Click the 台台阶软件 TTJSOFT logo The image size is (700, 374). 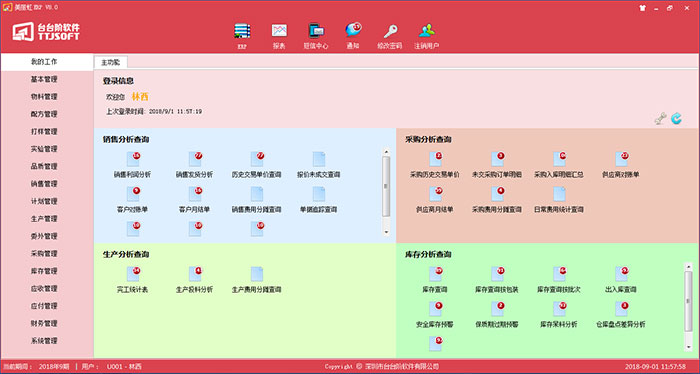coord(46,31)
